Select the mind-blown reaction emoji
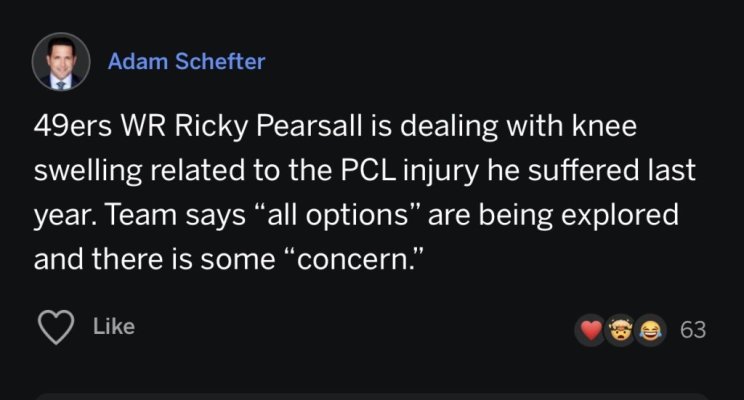 tap(621, 330)
